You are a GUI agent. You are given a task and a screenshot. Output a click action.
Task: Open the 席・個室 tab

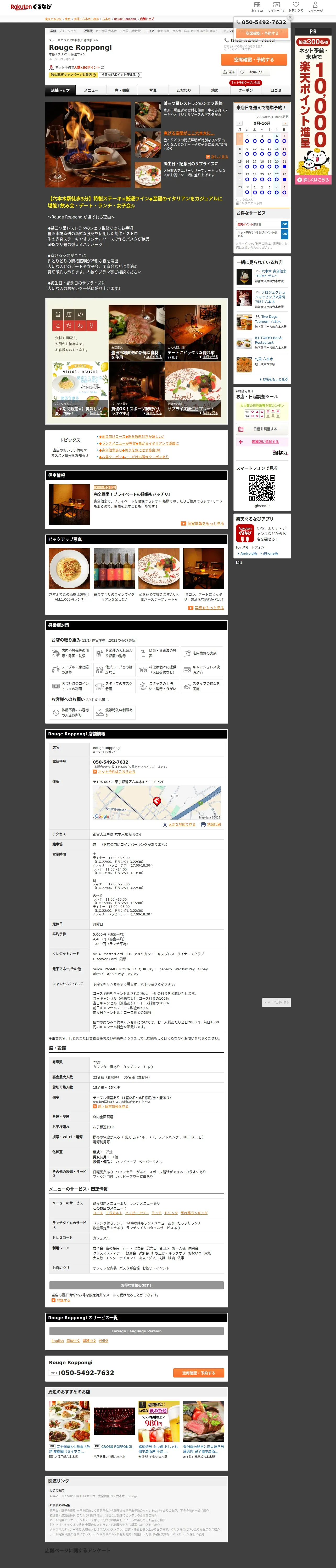[122, 90]
